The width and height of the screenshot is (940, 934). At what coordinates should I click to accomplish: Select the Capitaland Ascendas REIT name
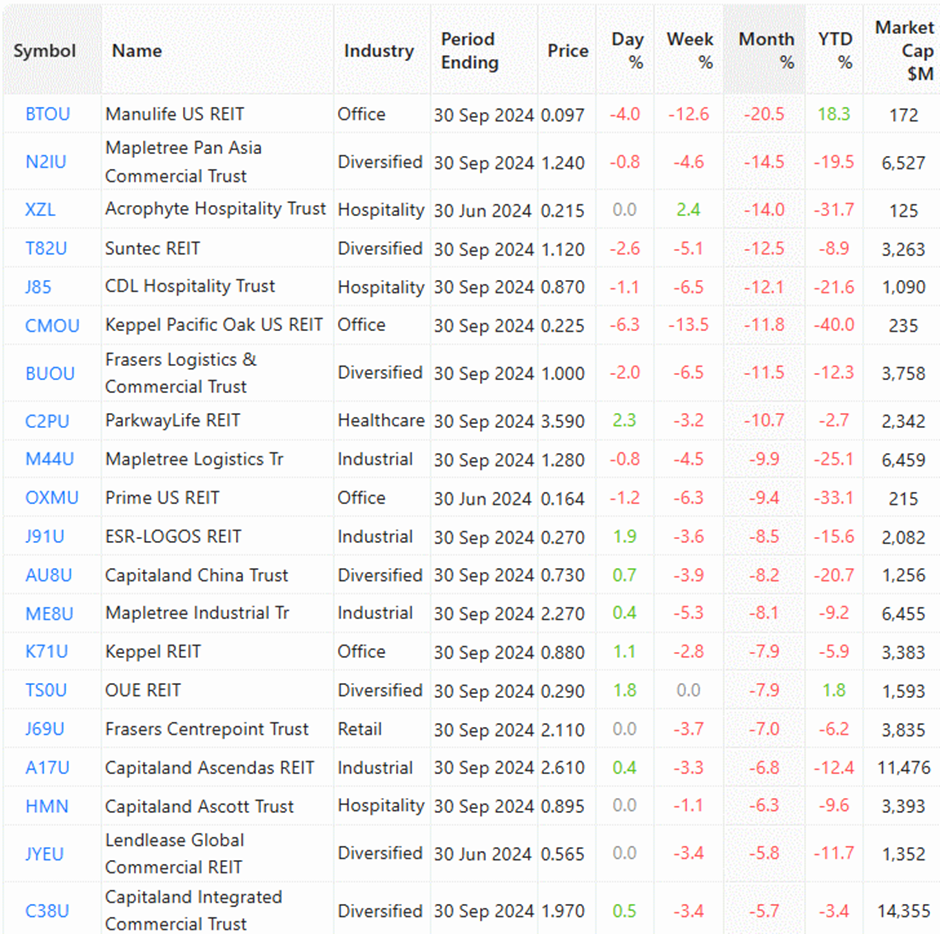(x=210, y=767)
